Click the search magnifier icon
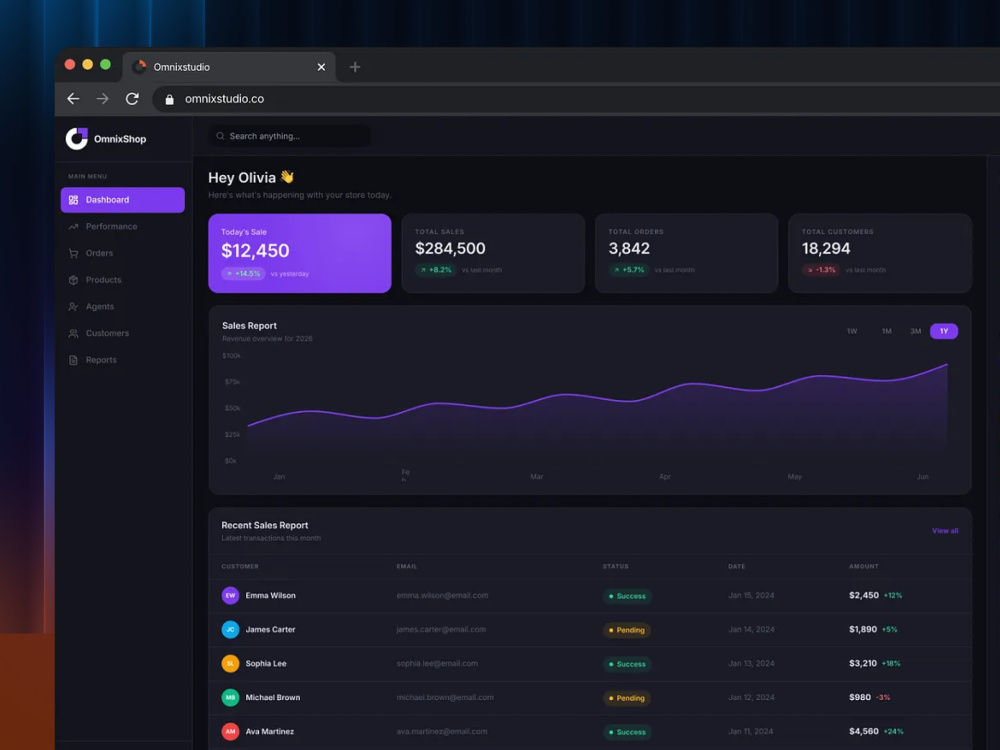This screenshot has width=1000, height=750. 220,136
